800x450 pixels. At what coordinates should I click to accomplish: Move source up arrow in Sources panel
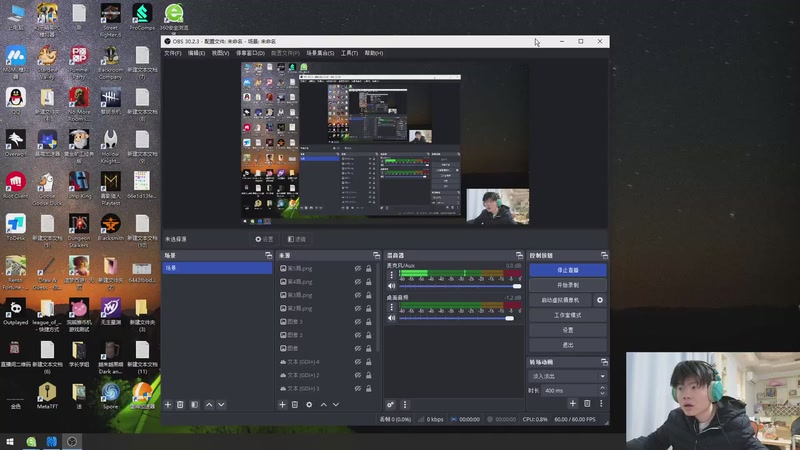[323, 405]
